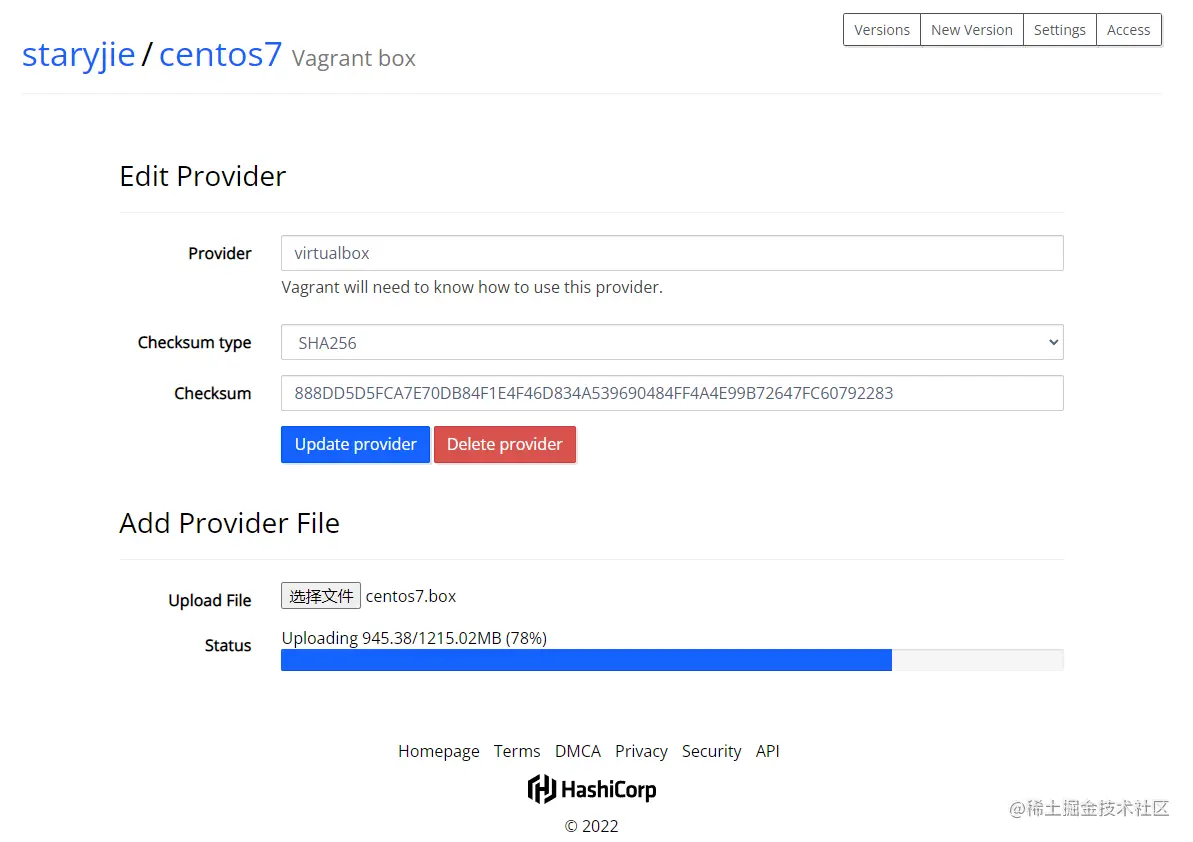Click the Update provider button
1193x842 pixels.
coord(355,444)
